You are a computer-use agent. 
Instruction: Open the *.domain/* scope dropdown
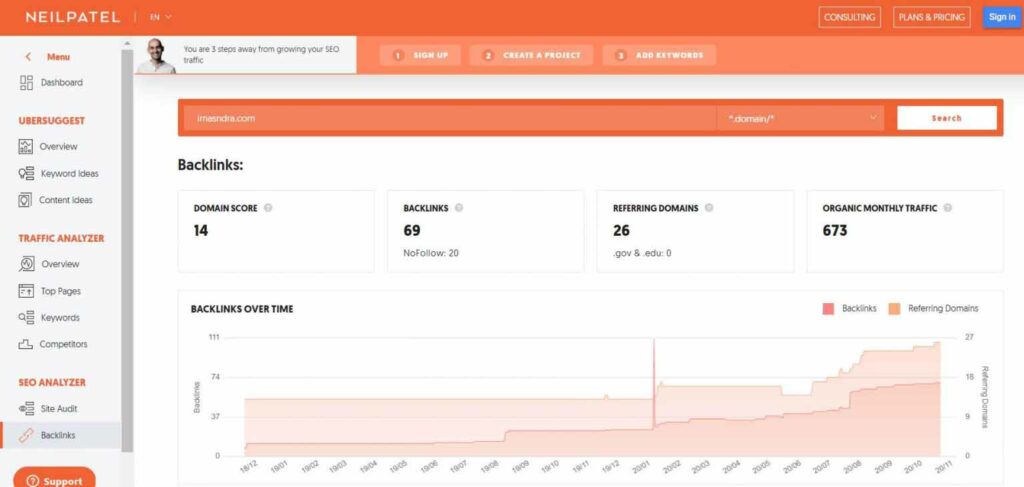(x=801, y=118)
